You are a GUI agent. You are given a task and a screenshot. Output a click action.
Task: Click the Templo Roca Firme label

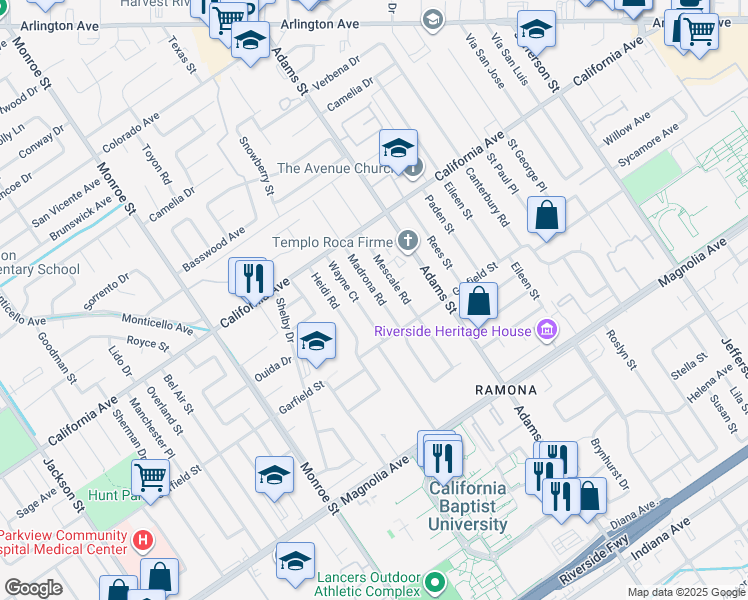coord(332,242)
